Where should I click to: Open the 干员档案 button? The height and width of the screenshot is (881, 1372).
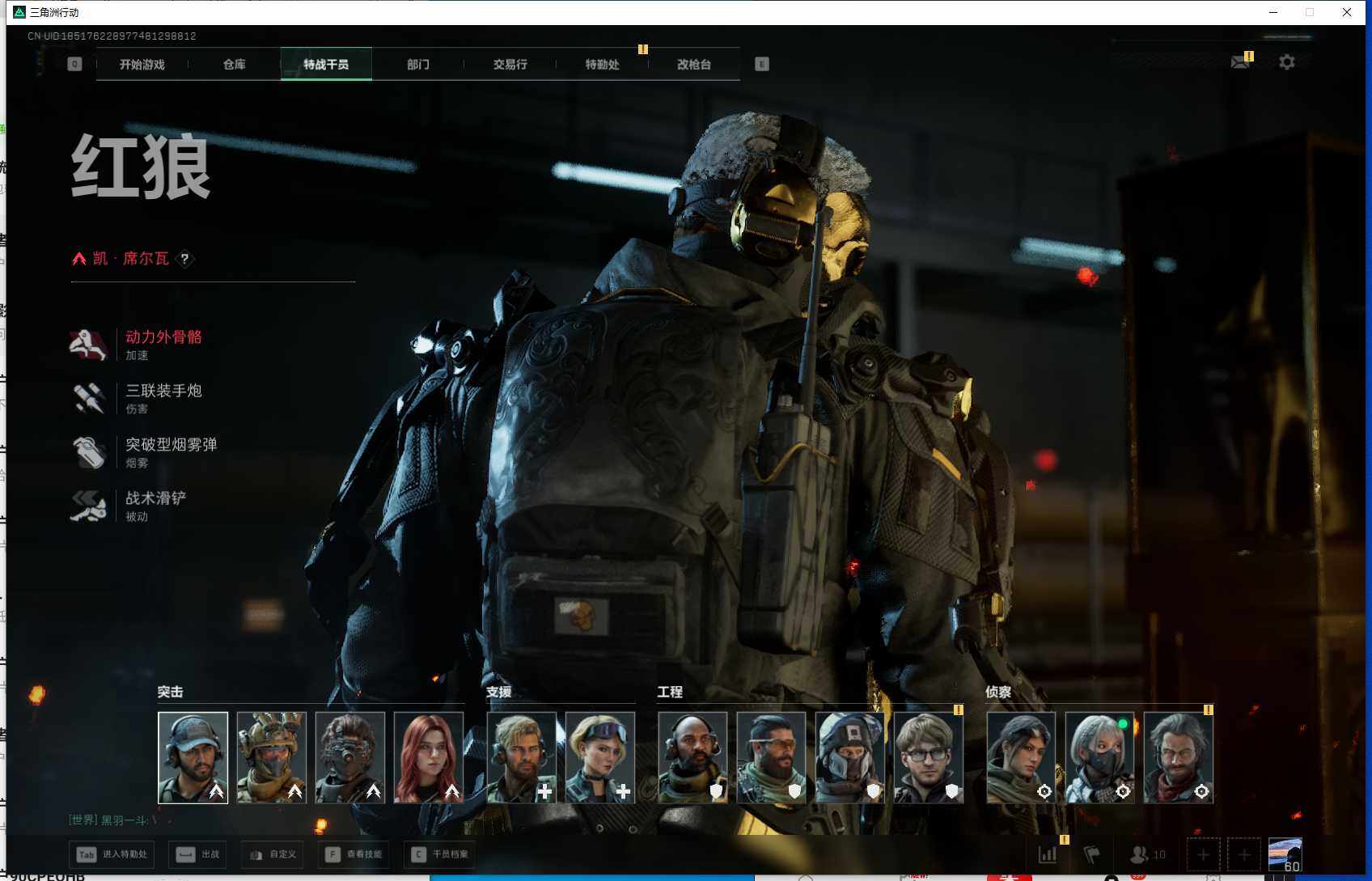coord(441,854)
